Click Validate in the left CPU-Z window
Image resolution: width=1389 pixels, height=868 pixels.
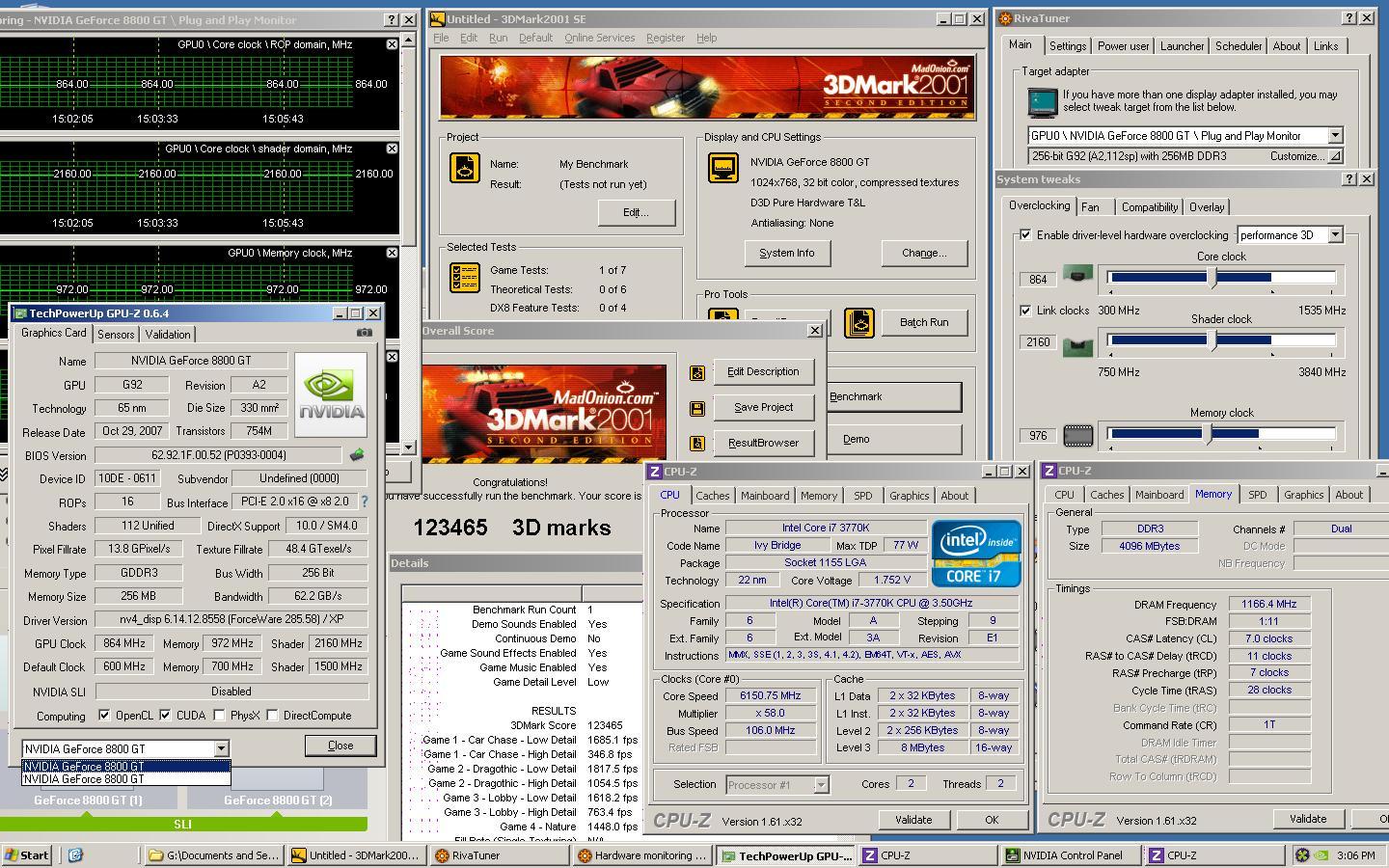pos(913,820)
